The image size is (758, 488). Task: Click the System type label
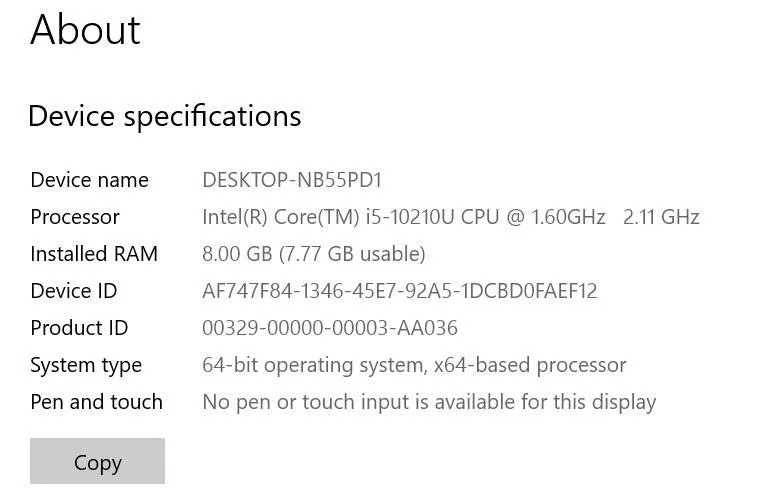[86, 366]
